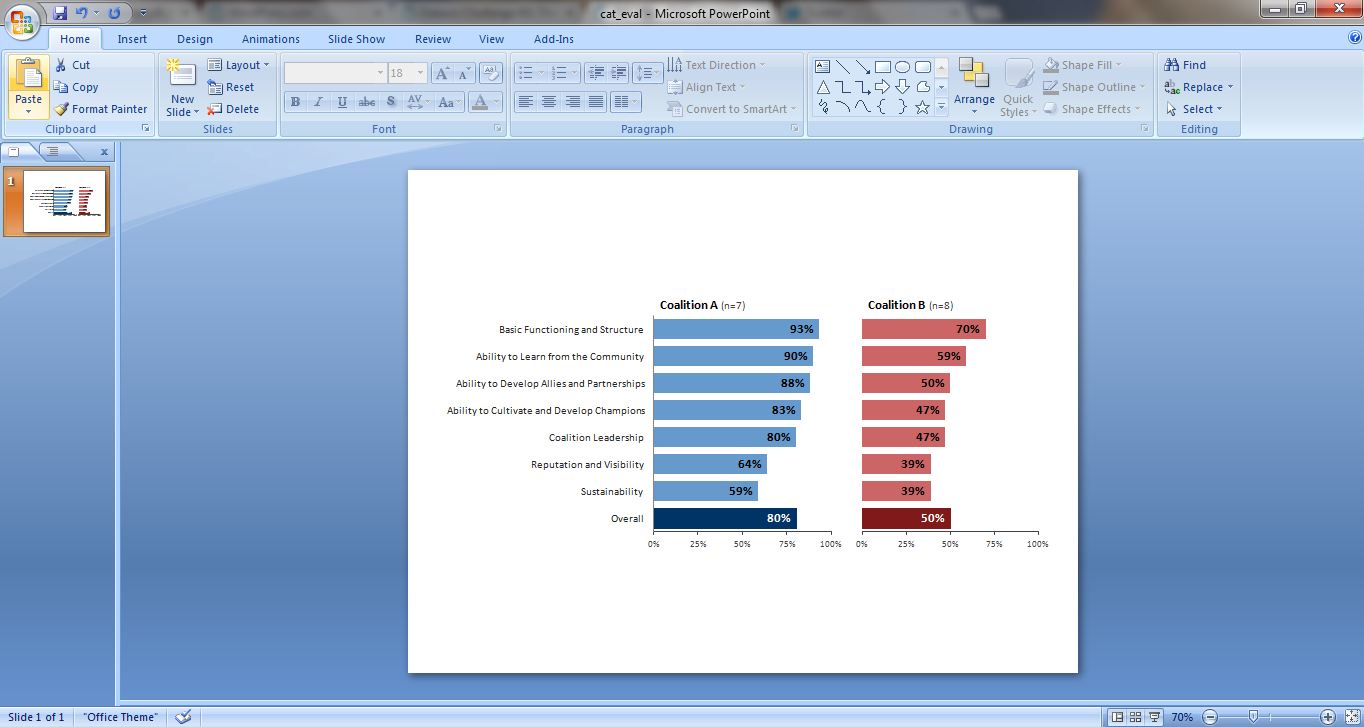Toggle Underline text formatting

point(343,102)
